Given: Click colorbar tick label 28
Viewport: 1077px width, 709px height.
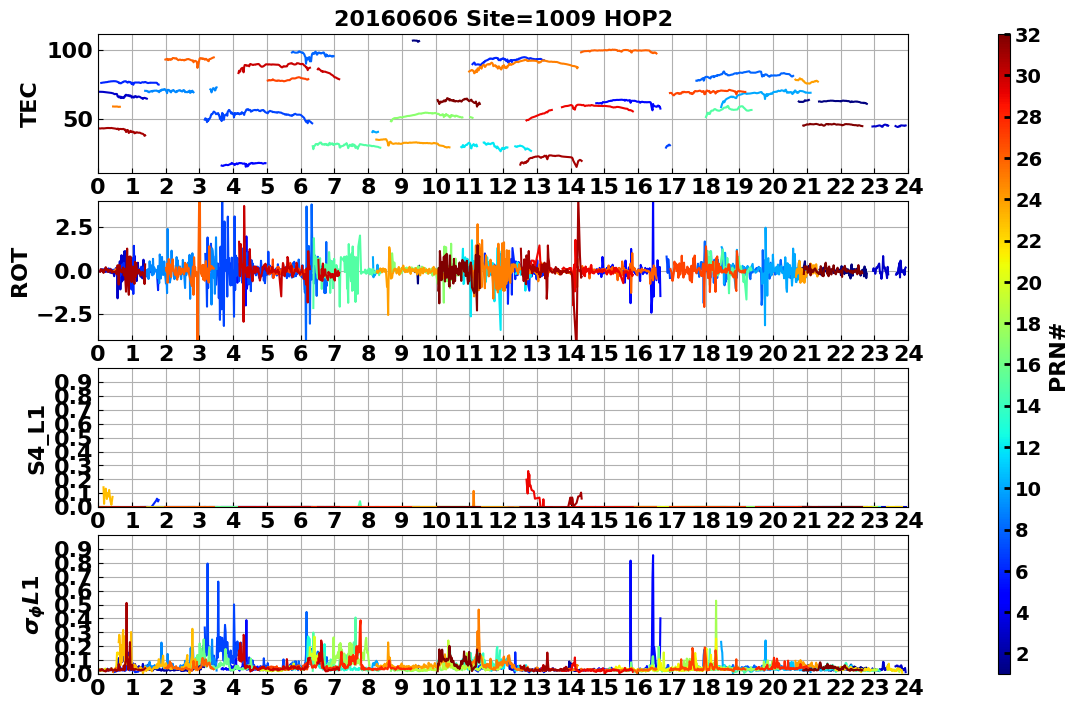Looking at the screenshot, I should click(x=1028, y=117).
